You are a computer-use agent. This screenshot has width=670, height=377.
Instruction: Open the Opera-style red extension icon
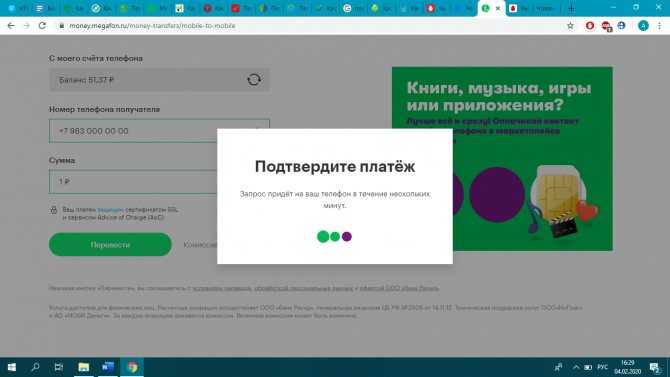tap(590, 26)
